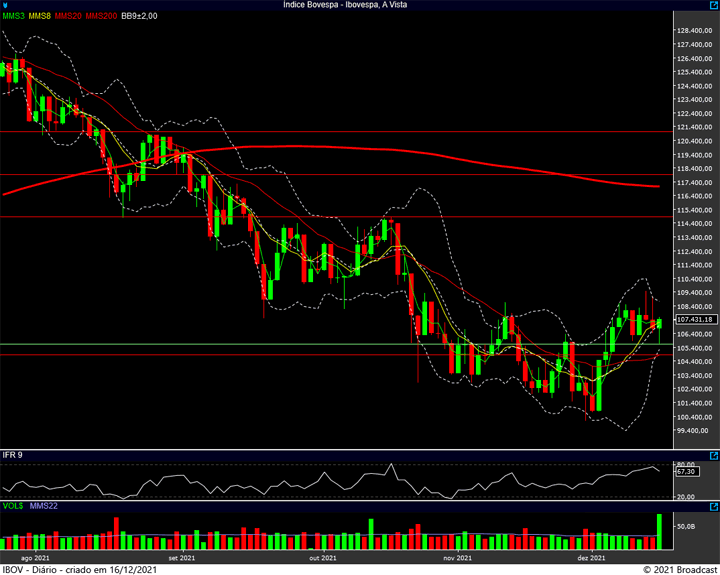Open the main chart pop-out icon

714,5
